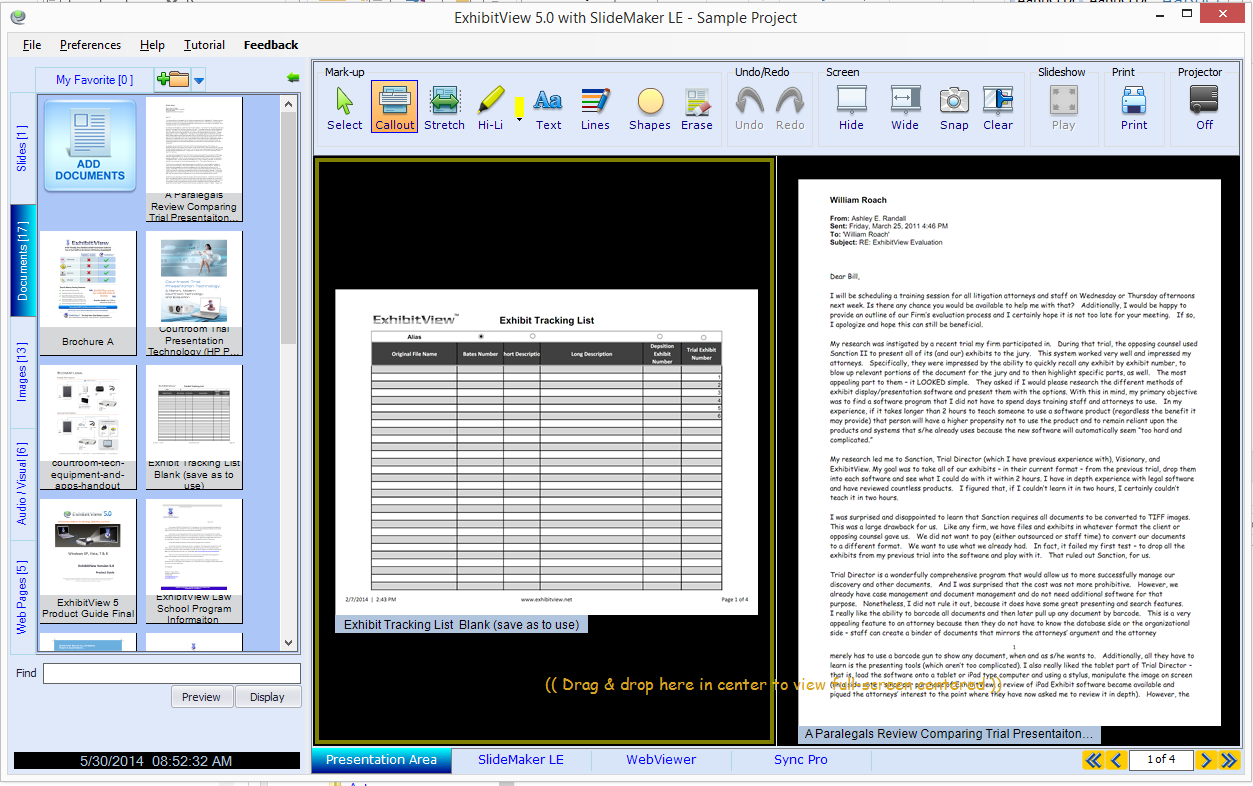Open the WebViewer tab
1253x786 pixels.
(661, 760)
